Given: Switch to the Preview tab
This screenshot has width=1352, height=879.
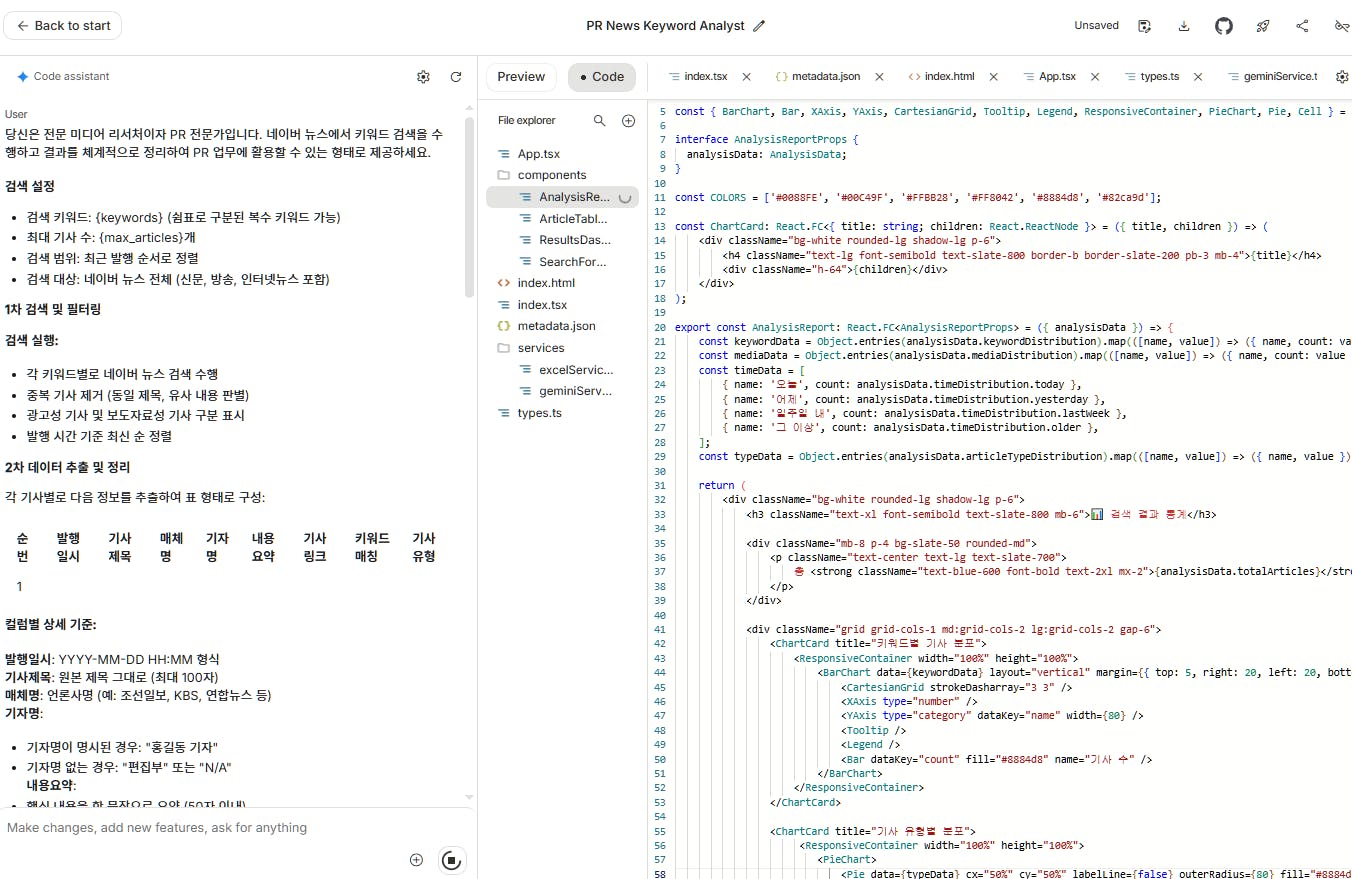Looking at the screenshot, I should pos(521,75).
